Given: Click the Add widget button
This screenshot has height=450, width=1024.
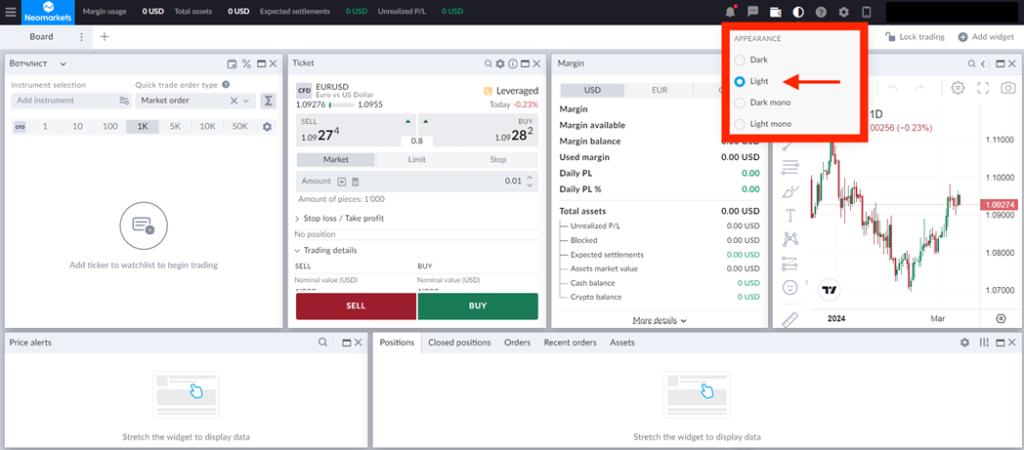Looking at the screenshot, I should tap(985, 37).
